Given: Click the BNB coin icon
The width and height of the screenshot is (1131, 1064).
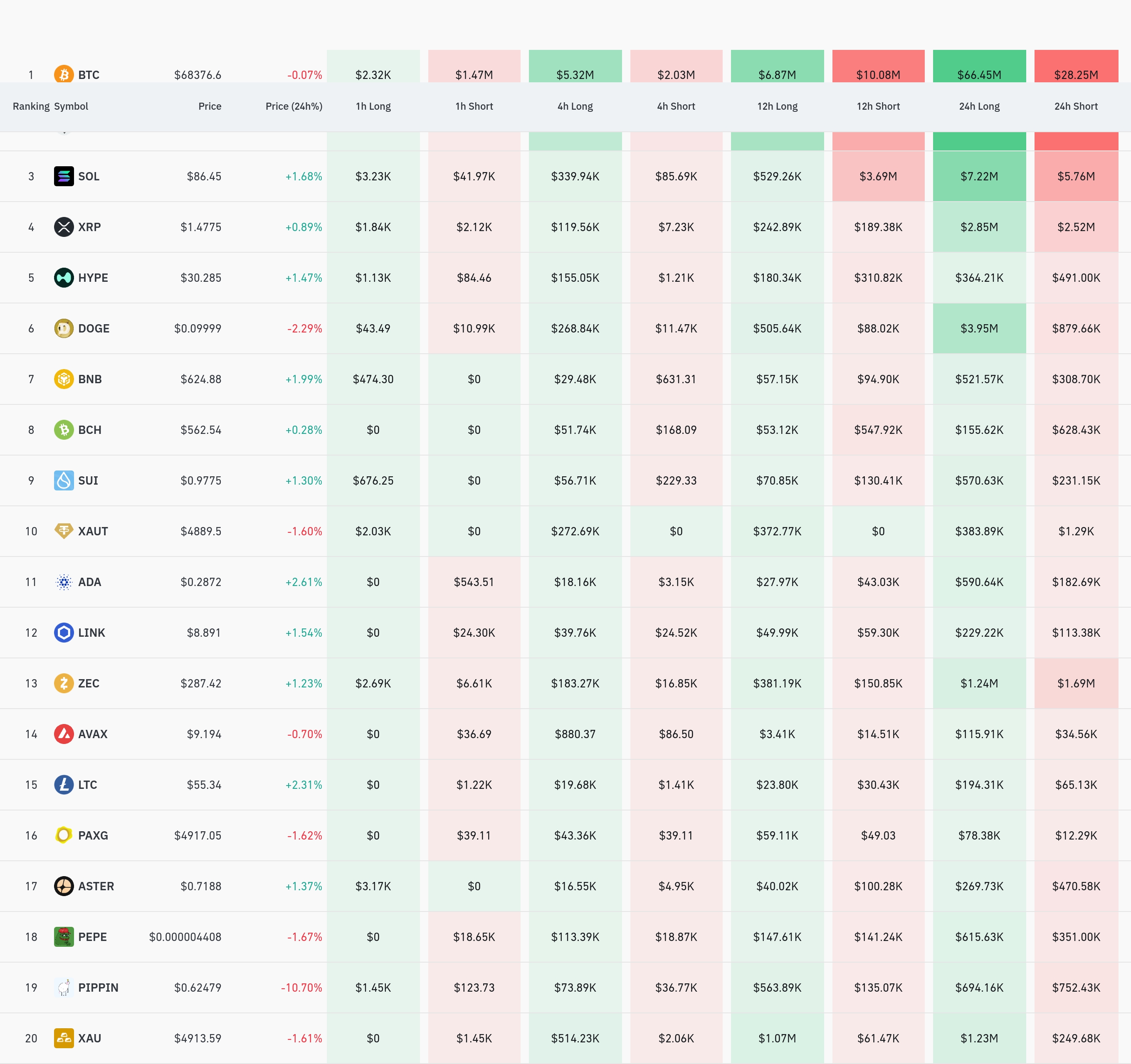Looking at the screenshot, I should point(64,379).
